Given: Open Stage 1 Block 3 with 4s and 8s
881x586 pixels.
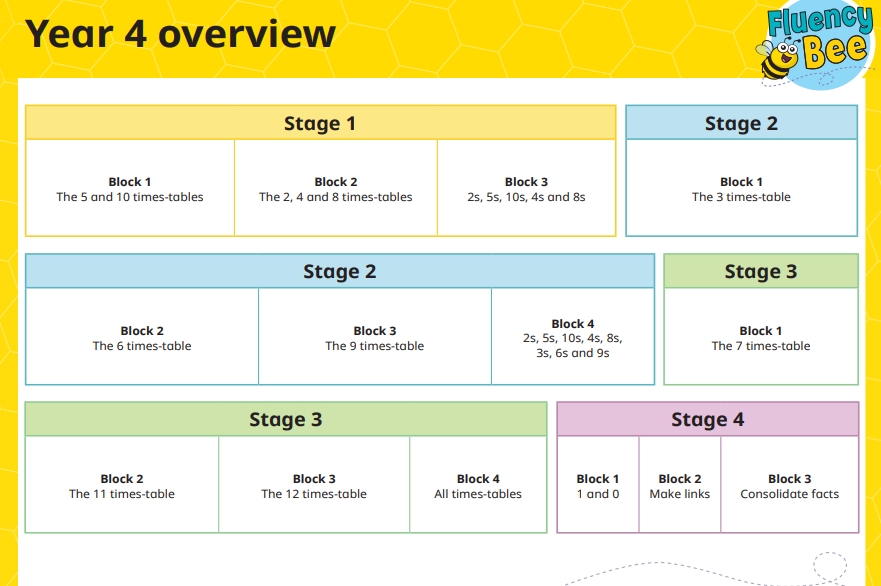Looking at the screenshot, I should point(526,189).
